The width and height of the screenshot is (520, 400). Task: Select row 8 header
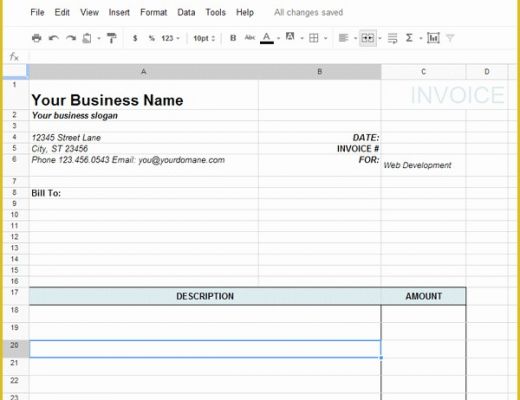pos(15,193)
